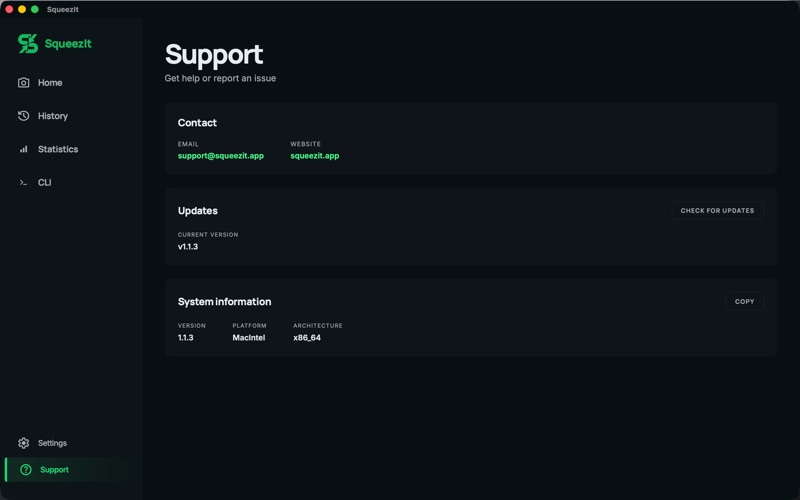Click 'Get help or report an issue' subtitle
This screenshot has height=500, width=800.
tap(220, 78)
